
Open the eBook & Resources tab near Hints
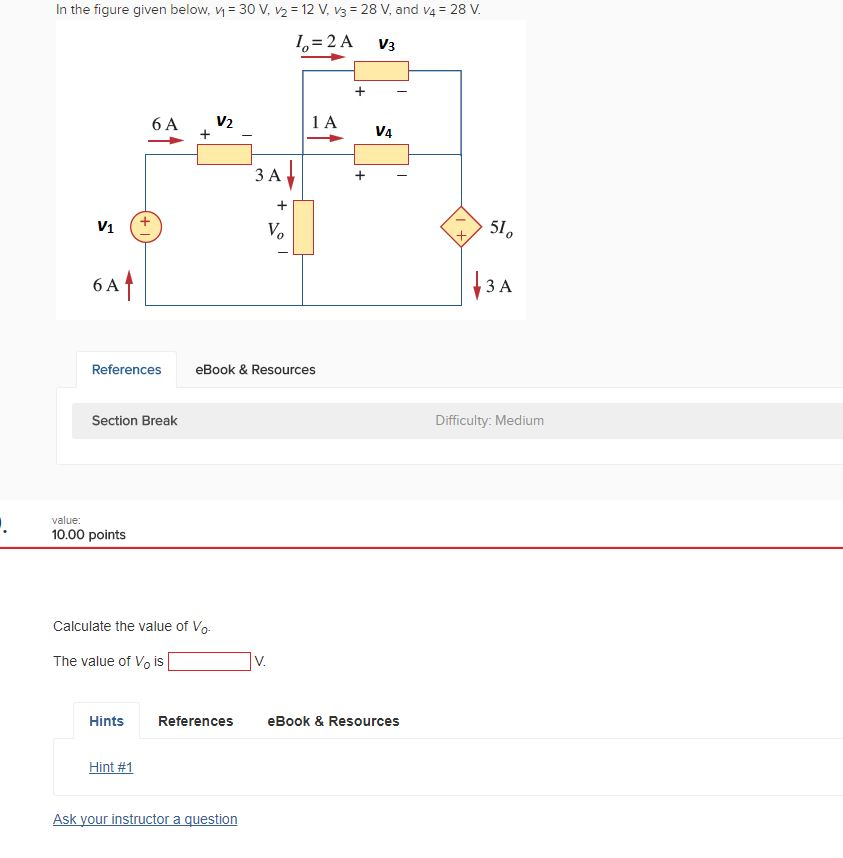pyautogui.click(x=333, y=720)
